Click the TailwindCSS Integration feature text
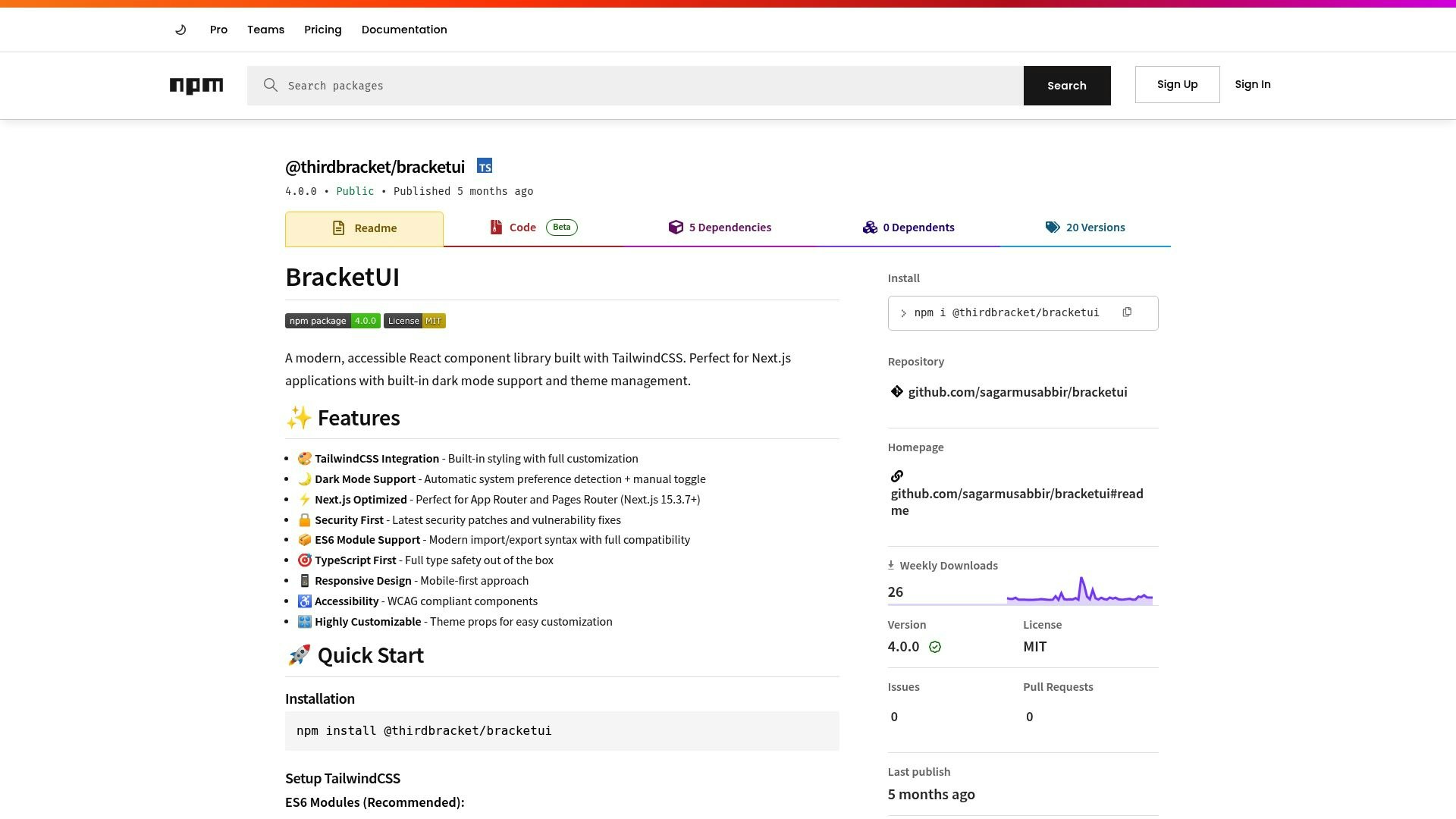 click(377, 459)
